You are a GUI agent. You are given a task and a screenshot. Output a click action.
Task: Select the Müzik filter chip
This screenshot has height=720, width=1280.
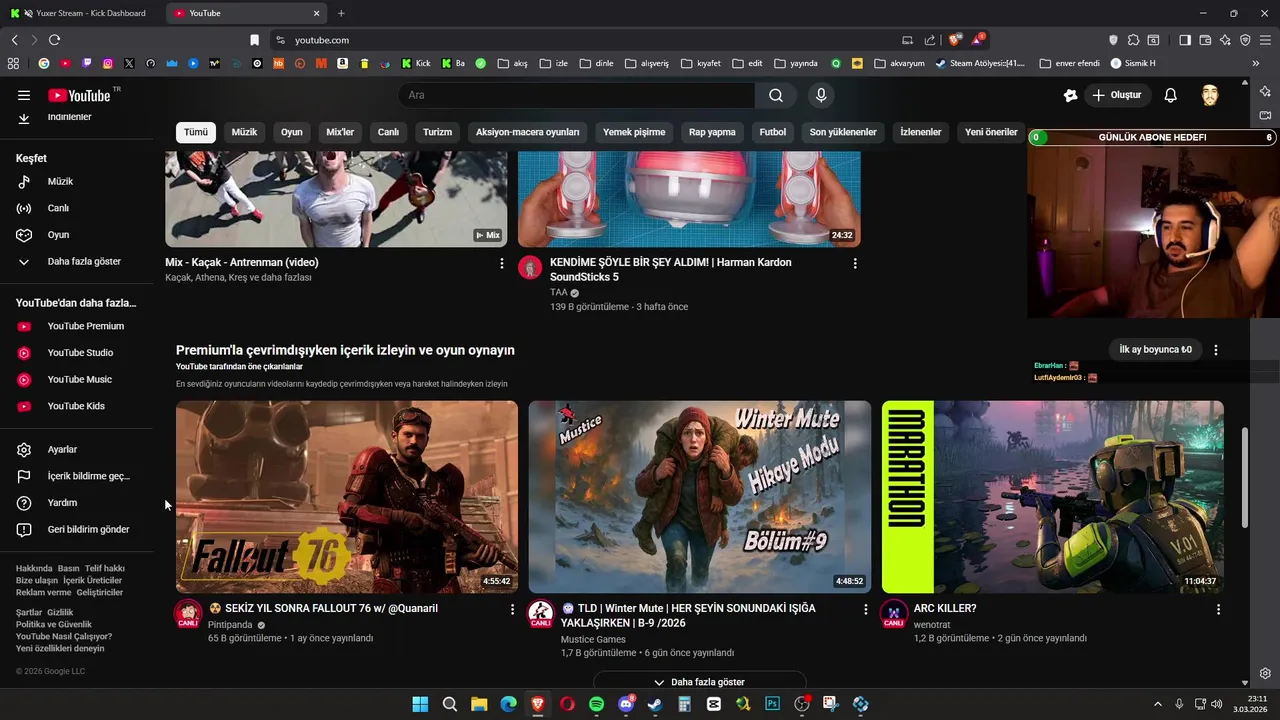244,132
